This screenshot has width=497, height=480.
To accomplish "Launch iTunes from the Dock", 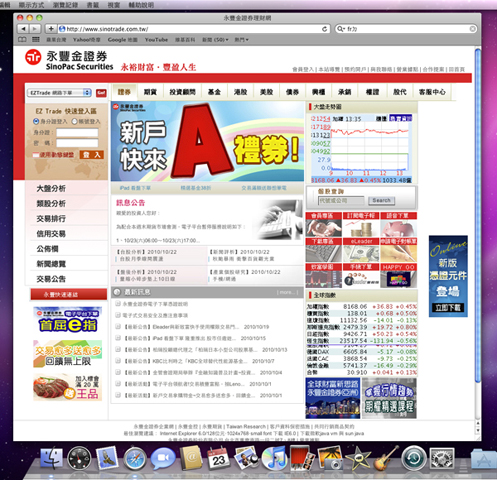I will pos(274,459).
